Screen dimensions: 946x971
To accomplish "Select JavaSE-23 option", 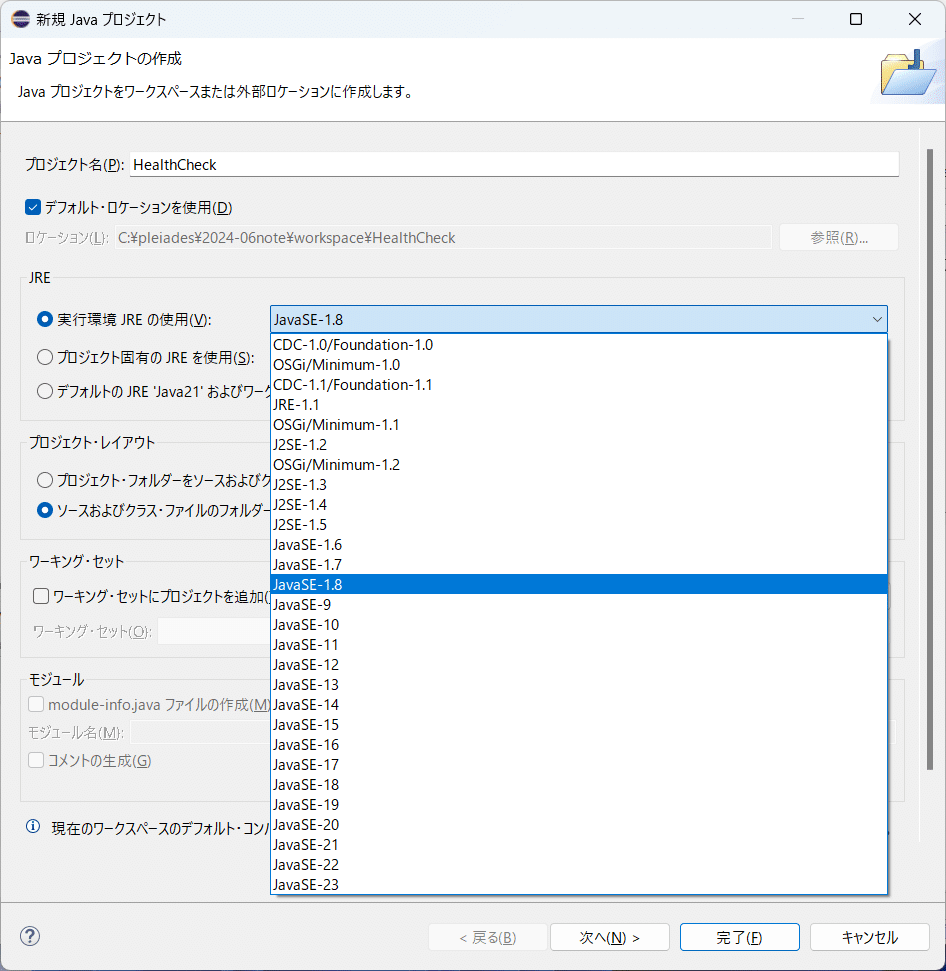I will [x=578, y=884].
